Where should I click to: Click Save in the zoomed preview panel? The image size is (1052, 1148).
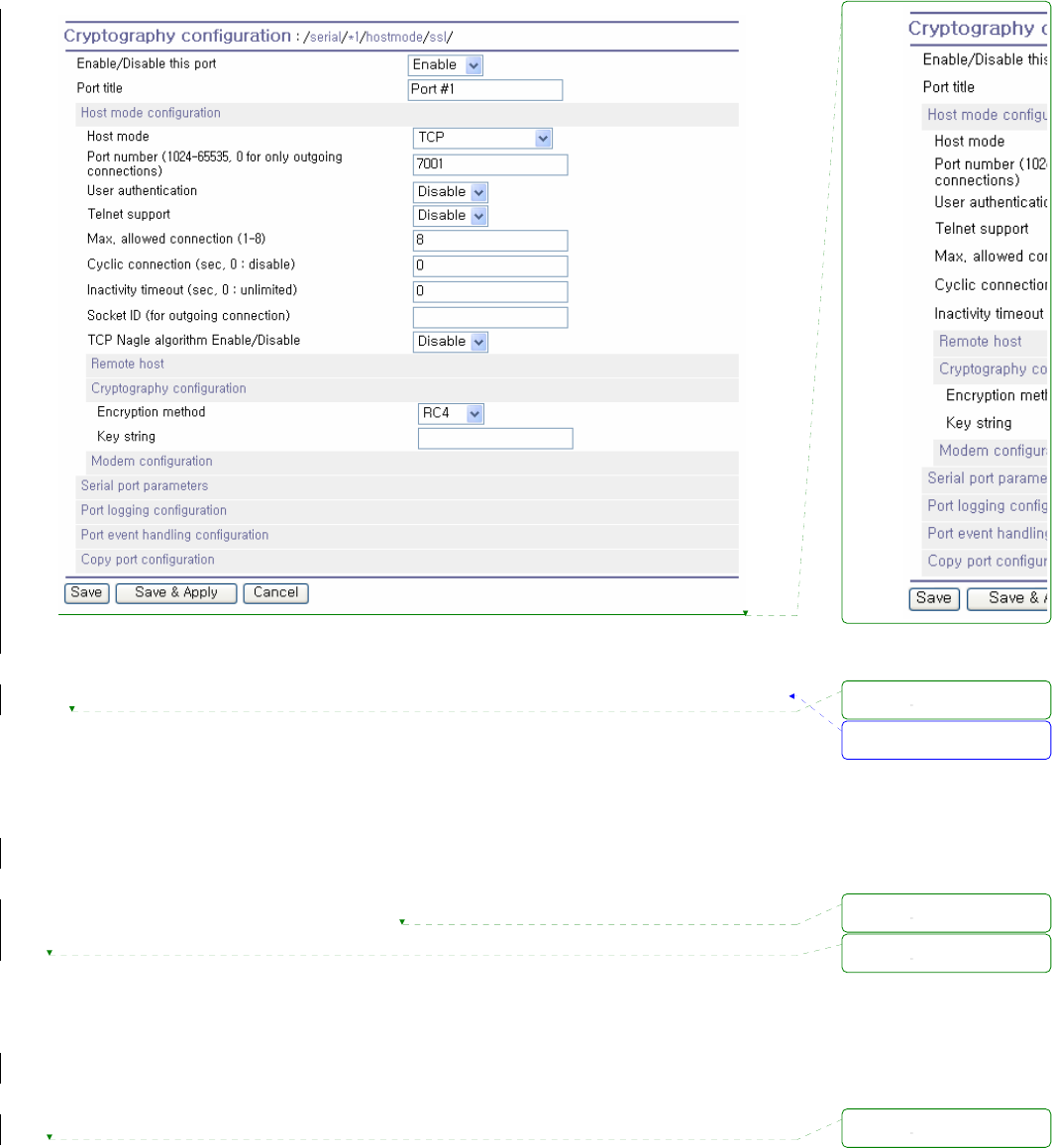tap(933, 598)
